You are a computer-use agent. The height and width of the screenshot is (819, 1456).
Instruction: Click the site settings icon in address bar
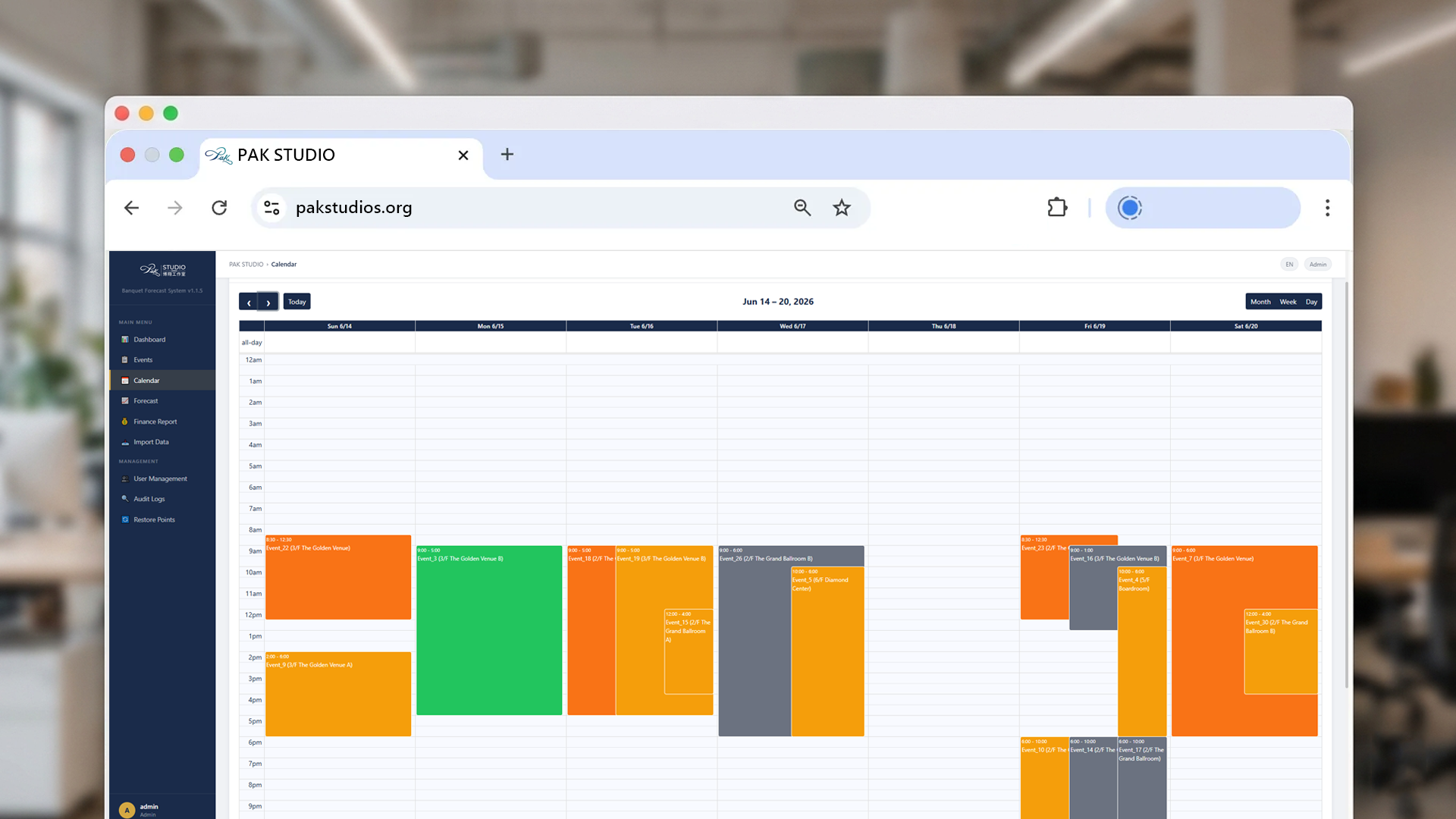point(271,208)
